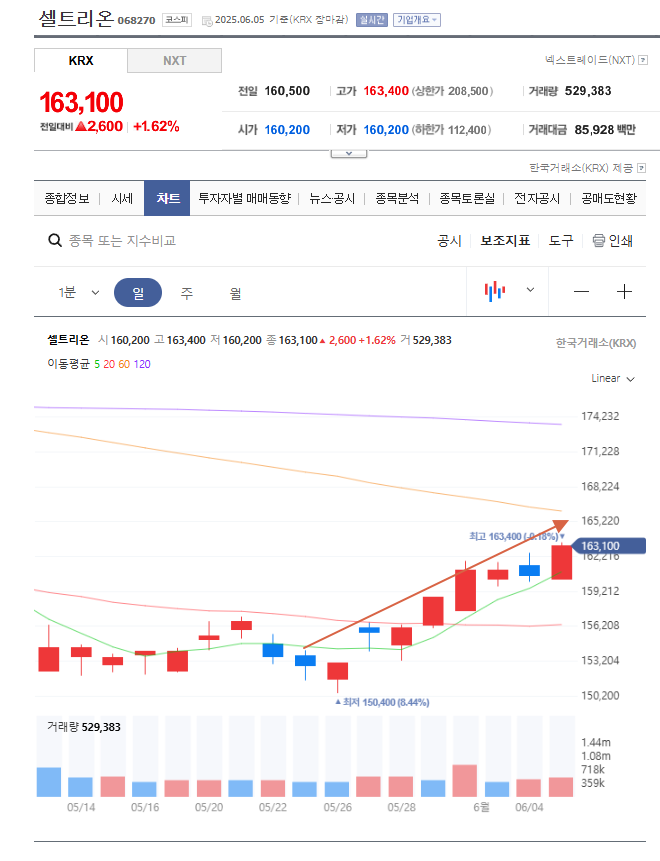The image size is (660, 861).
Task: Click the 셀트리온 stock title
Action: 76,18
